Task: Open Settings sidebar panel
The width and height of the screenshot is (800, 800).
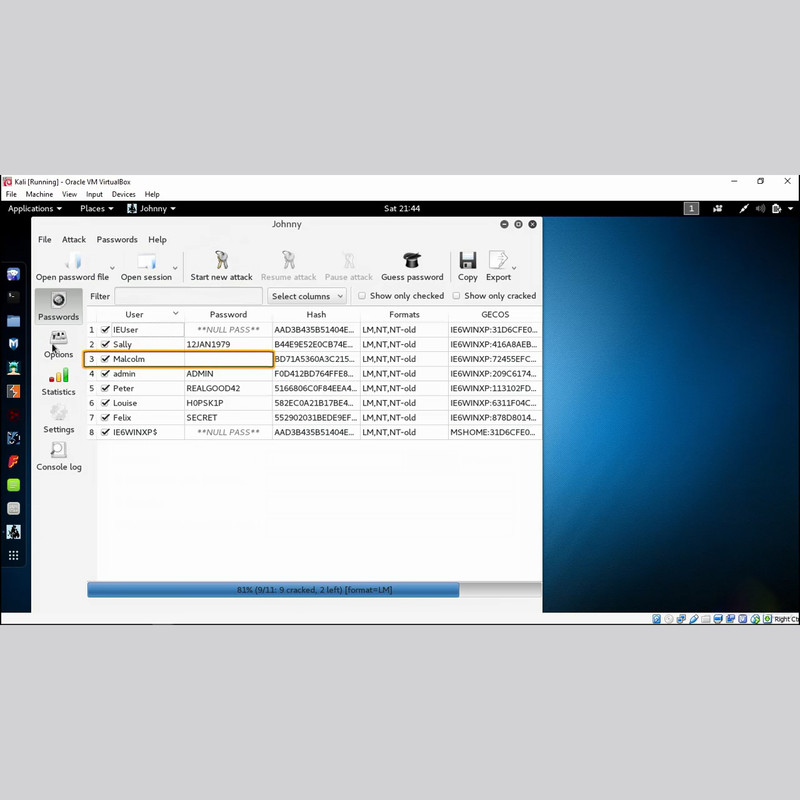Action: click(59, 419)
